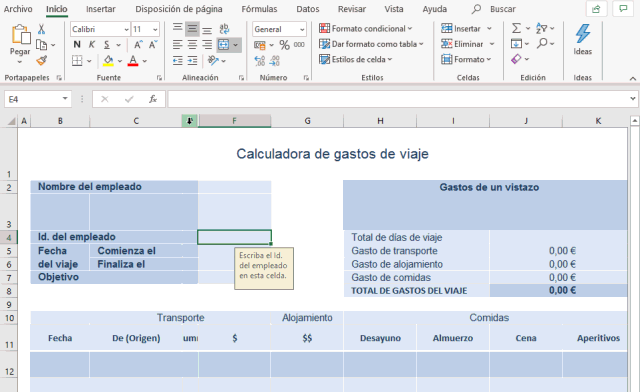The height and width of the screenshot is (392, 640).
Task: Click the Fill down icon
Action: (x=516, y=44)
